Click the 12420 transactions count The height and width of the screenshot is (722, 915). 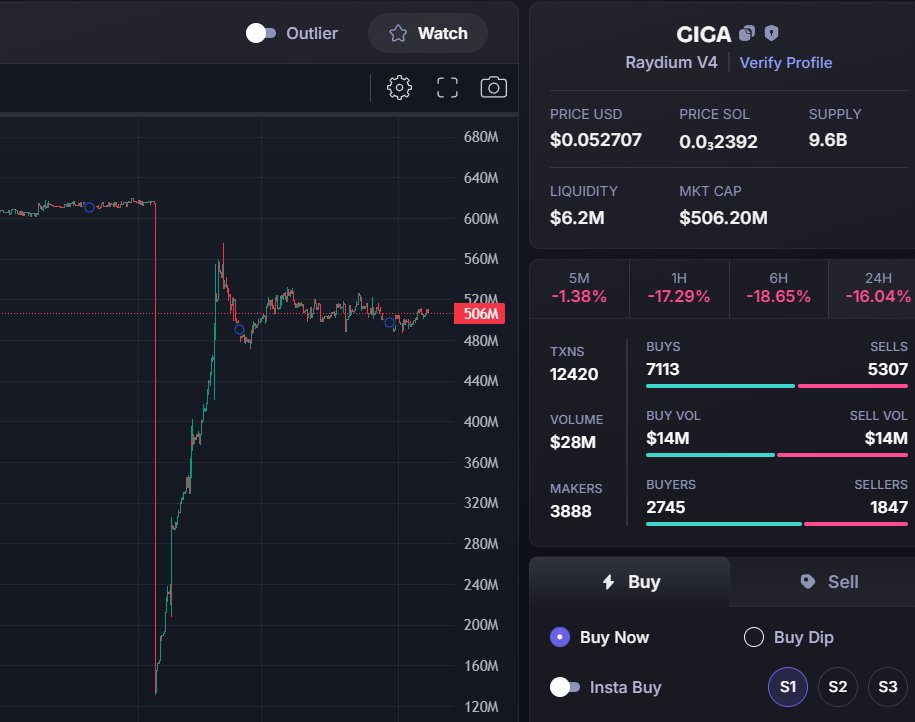tap(574, 374)
